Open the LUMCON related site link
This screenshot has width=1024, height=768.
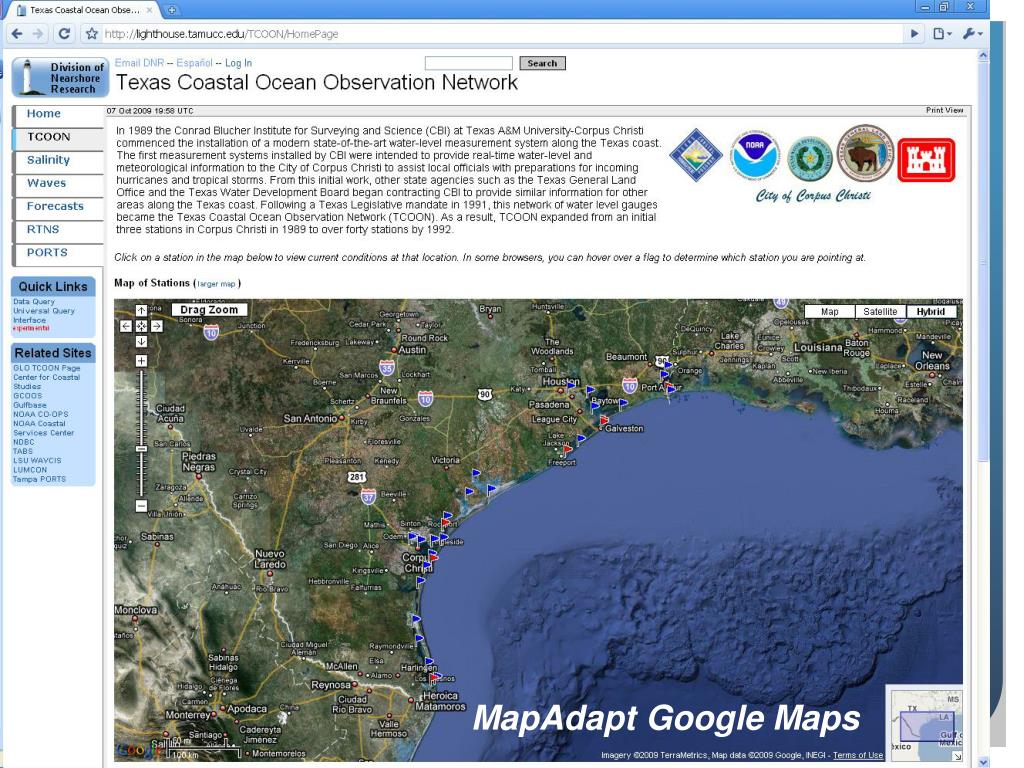[x=30, y=470]
